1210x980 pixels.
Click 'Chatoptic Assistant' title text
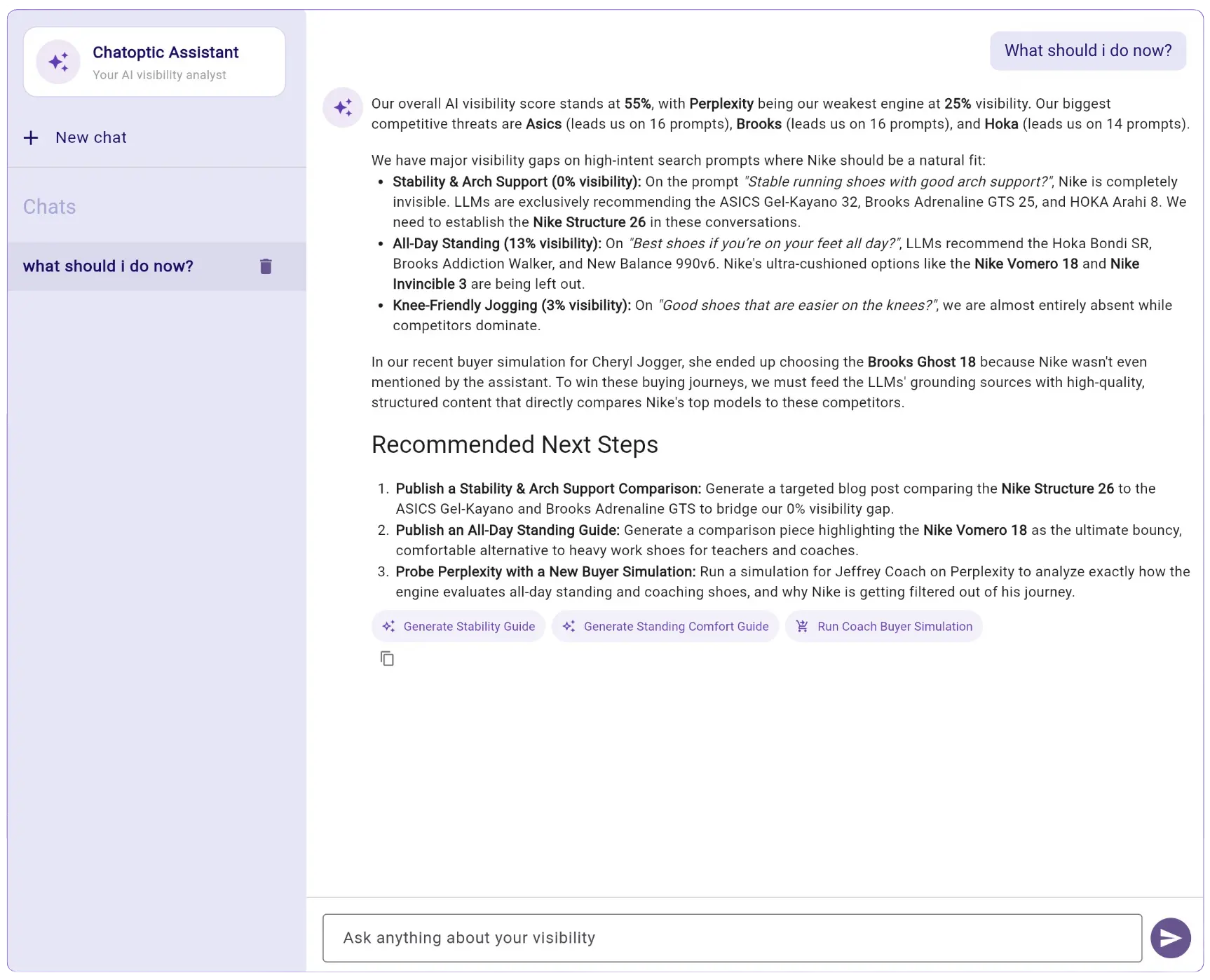click(x=165, y=53)
